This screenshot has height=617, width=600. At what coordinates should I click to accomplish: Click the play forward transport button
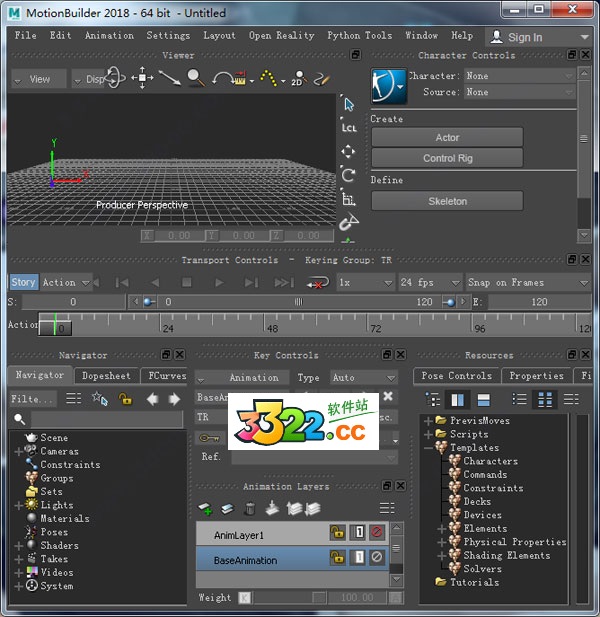coord(219,283)
